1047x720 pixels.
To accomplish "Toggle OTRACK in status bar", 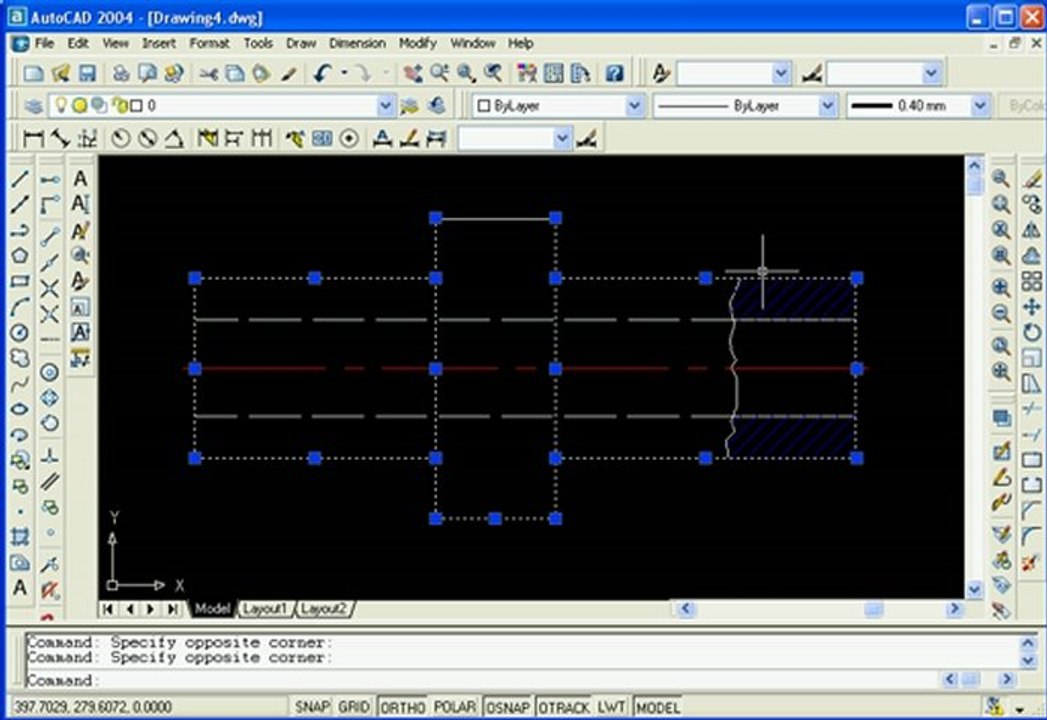I will click(x=564, y=707).
